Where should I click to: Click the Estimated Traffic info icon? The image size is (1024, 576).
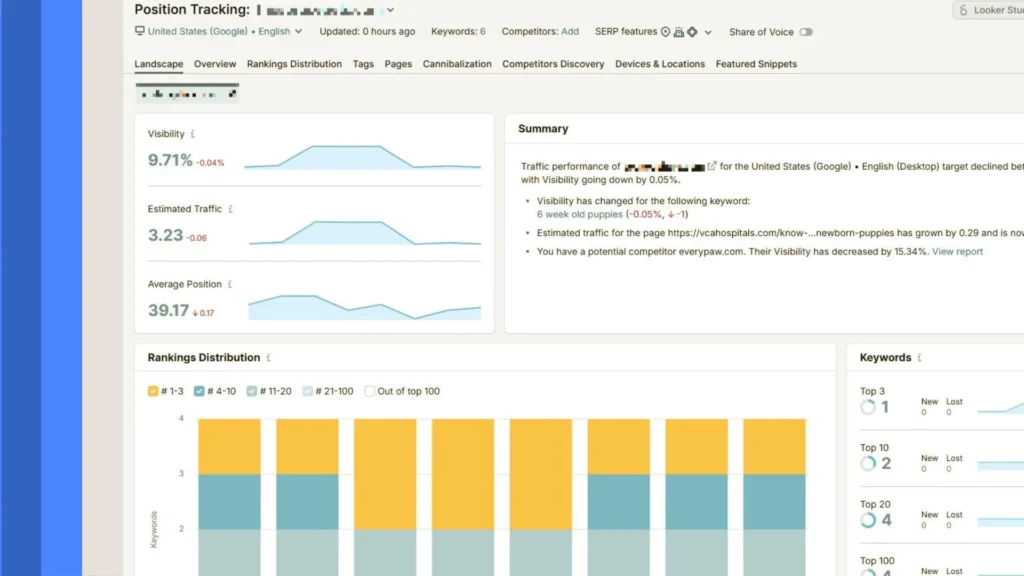point(231,209)
